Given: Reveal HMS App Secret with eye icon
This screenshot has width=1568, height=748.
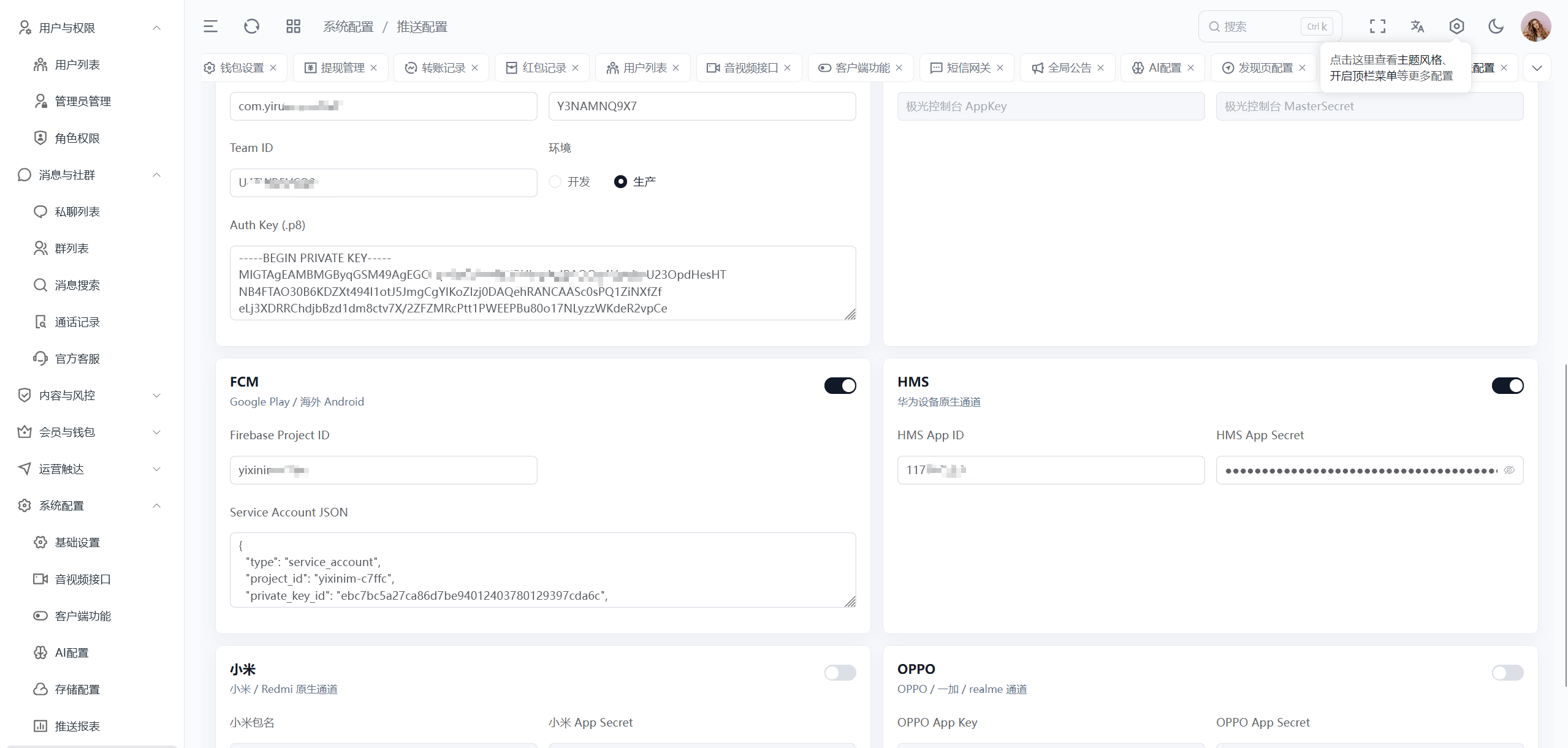Looking at the screenshot, I should coord(1509,470).
